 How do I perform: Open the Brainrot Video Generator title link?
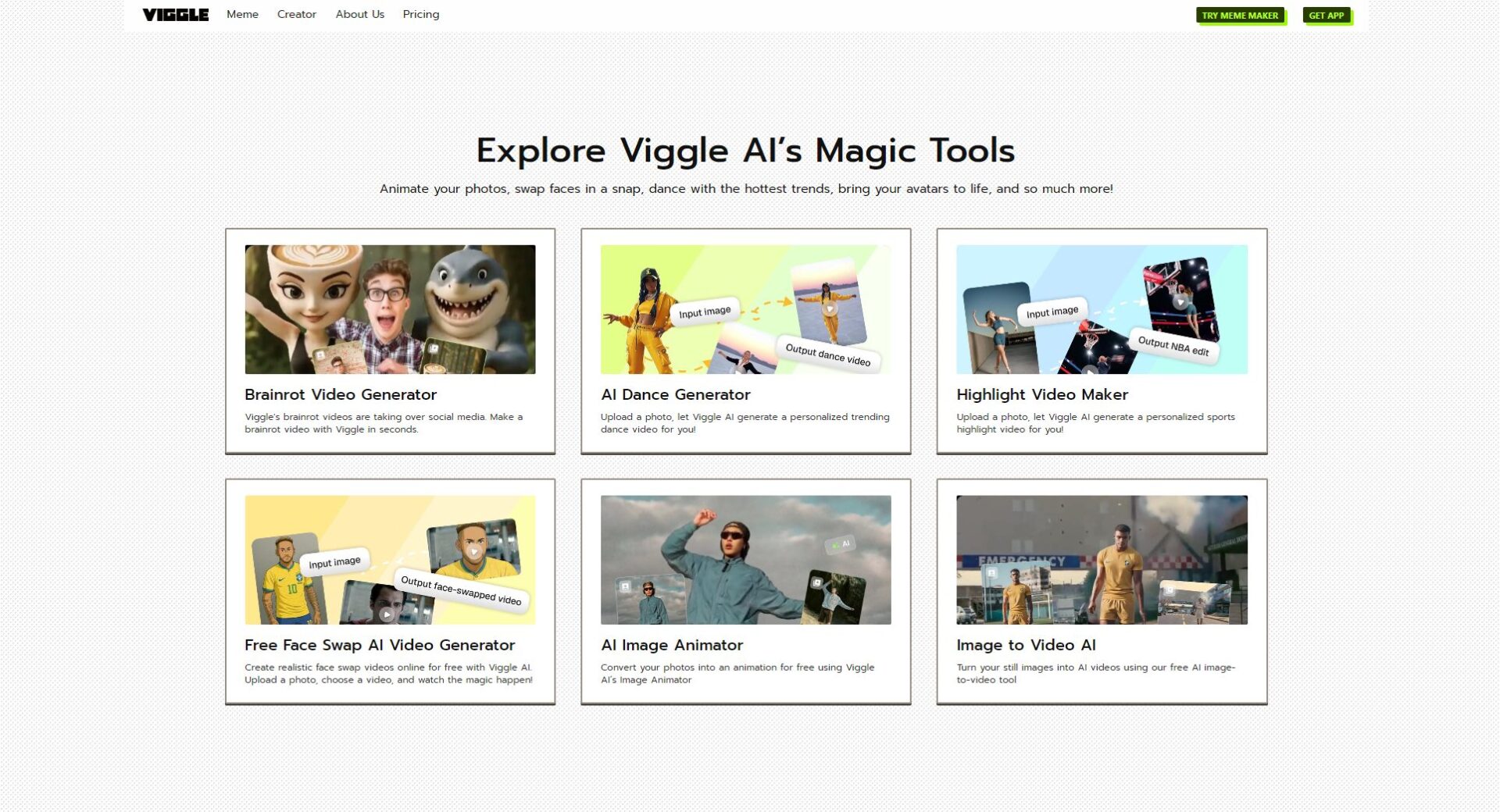340,394
